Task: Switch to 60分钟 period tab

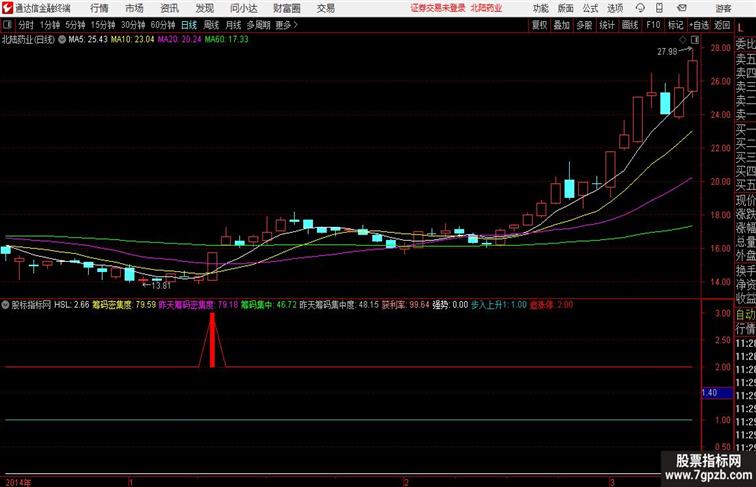Action: 163,25
